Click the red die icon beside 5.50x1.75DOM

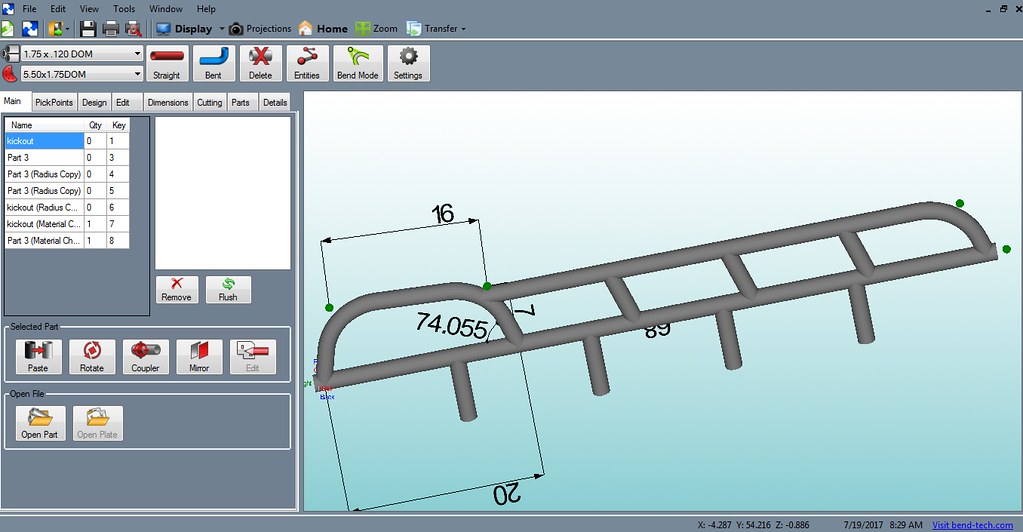[x=10, y=74]
